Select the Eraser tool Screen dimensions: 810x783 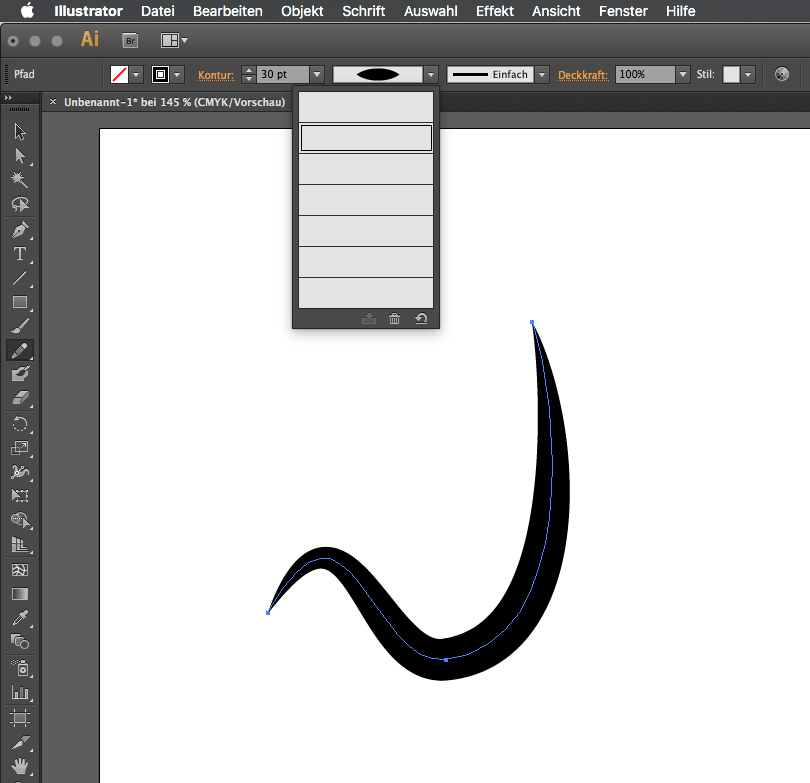tap(20, 397)
